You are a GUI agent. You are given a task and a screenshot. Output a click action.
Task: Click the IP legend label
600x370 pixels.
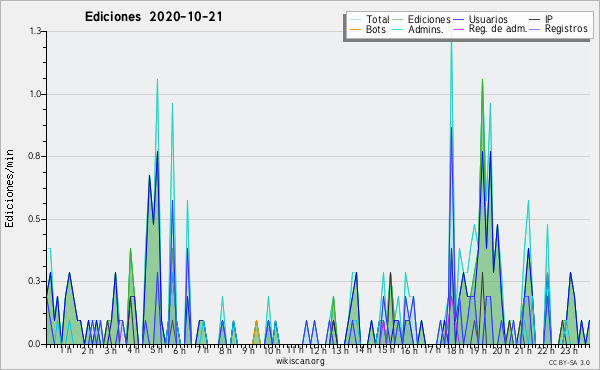(x=549, y=19)
